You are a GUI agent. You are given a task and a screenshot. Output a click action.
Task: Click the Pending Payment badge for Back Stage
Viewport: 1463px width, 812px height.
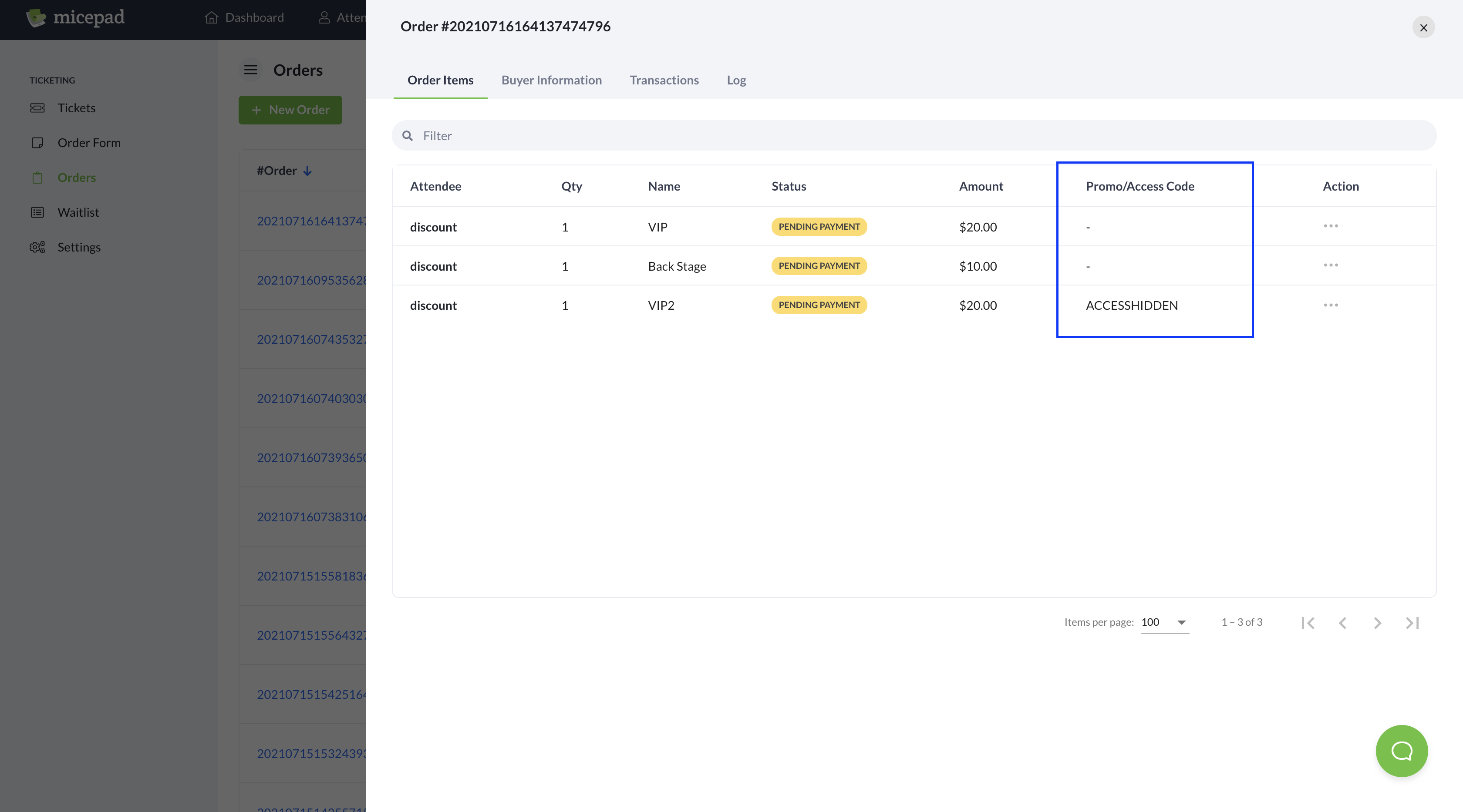point(819,265)
